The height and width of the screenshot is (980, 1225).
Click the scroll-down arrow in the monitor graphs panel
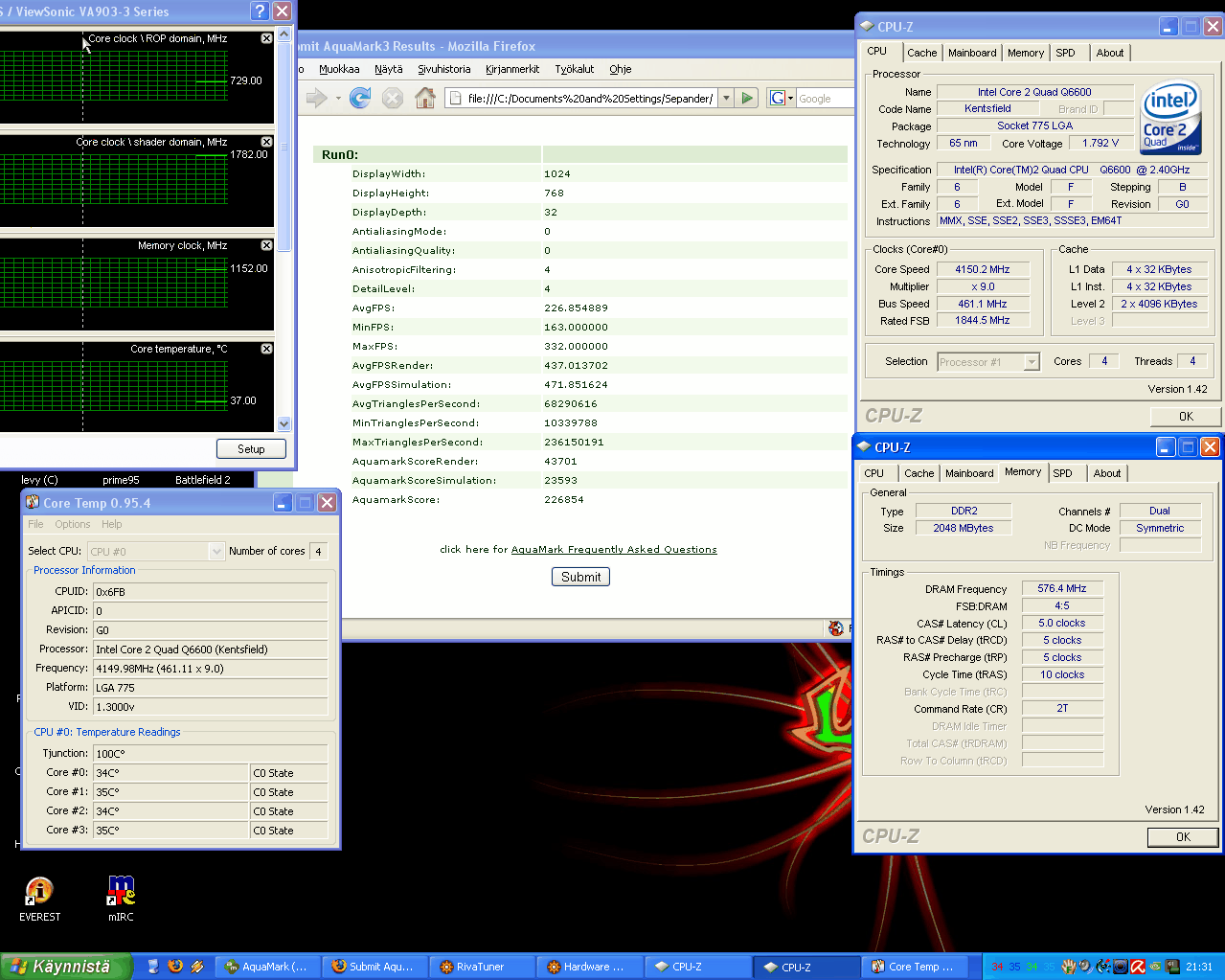pyautogui.click(x=284, y=423)
